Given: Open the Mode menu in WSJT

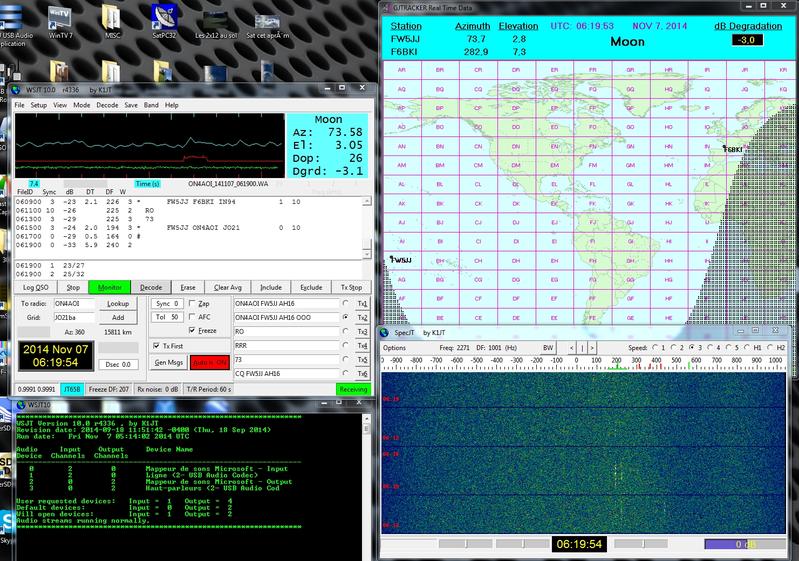Looking at the screenshot, I should [82, 105].
